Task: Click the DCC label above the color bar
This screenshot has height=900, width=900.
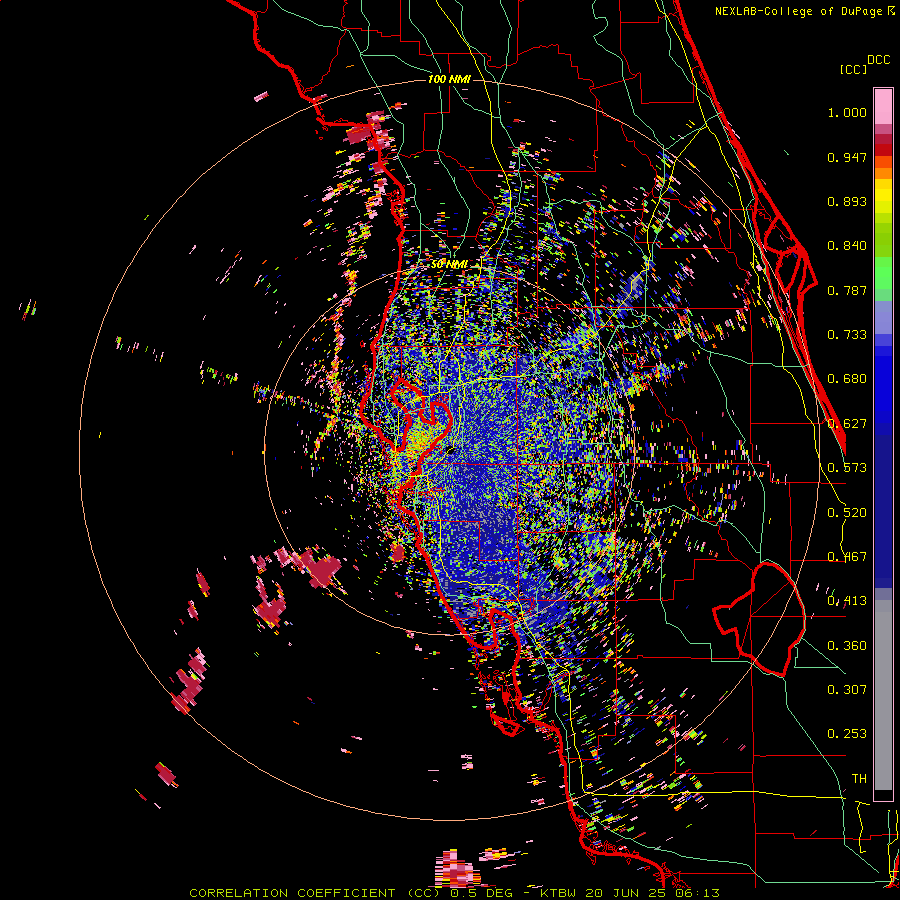Action: click(x=878, y=60)
